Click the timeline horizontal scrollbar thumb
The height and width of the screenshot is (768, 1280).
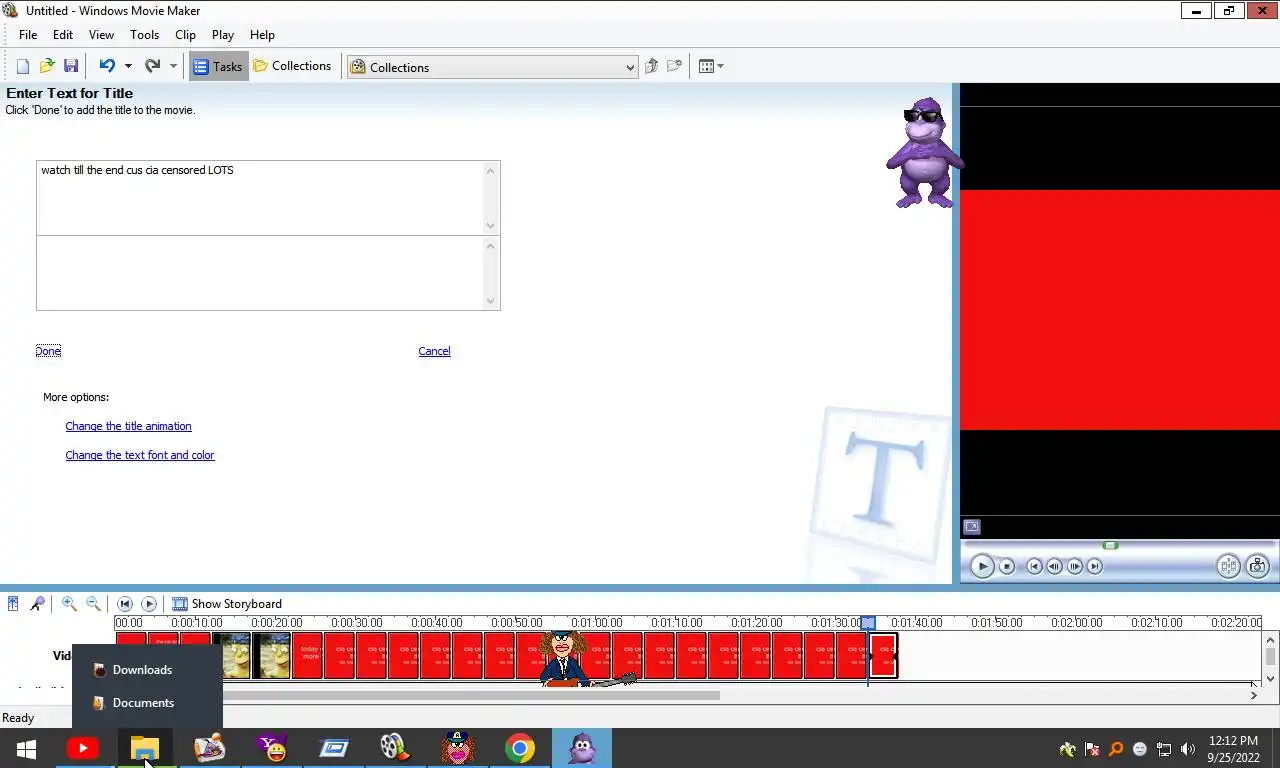[470, 695]
